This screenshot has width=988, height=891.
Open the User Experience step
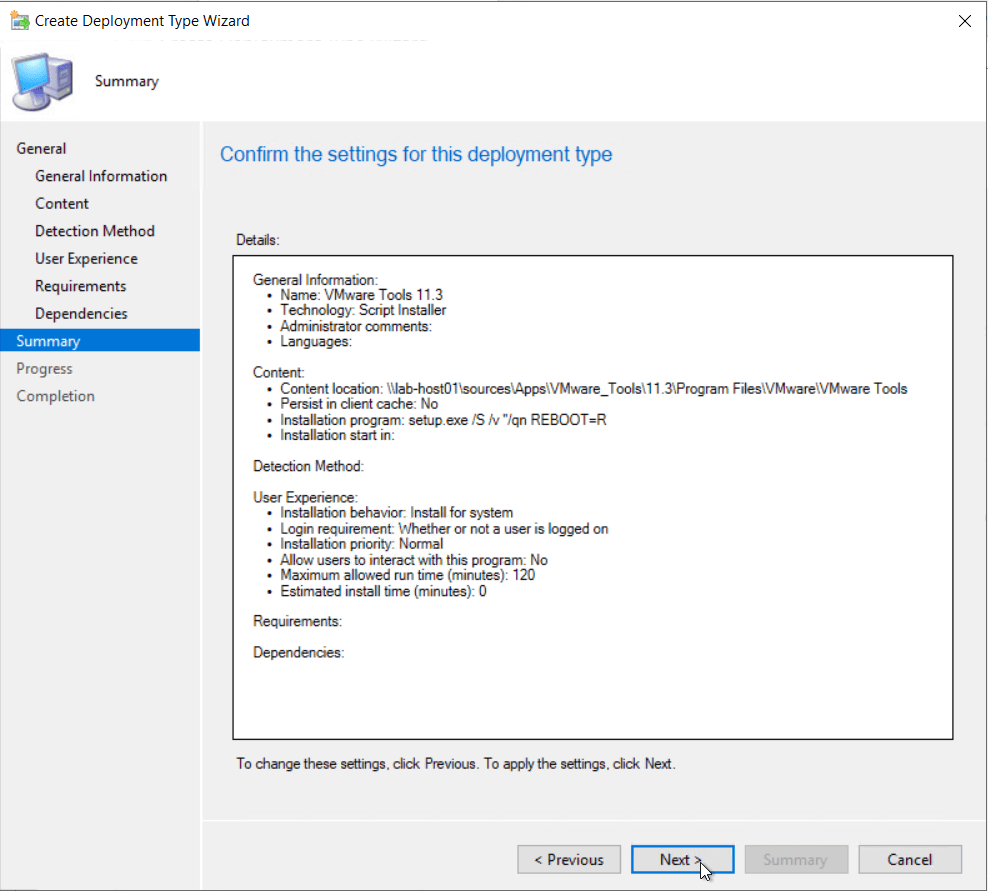86,258
